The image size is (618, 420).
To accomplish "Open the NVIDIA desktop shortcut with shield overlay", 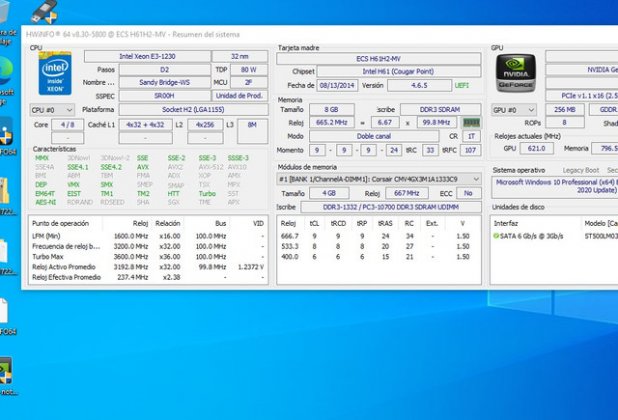I will coord(6,370).
